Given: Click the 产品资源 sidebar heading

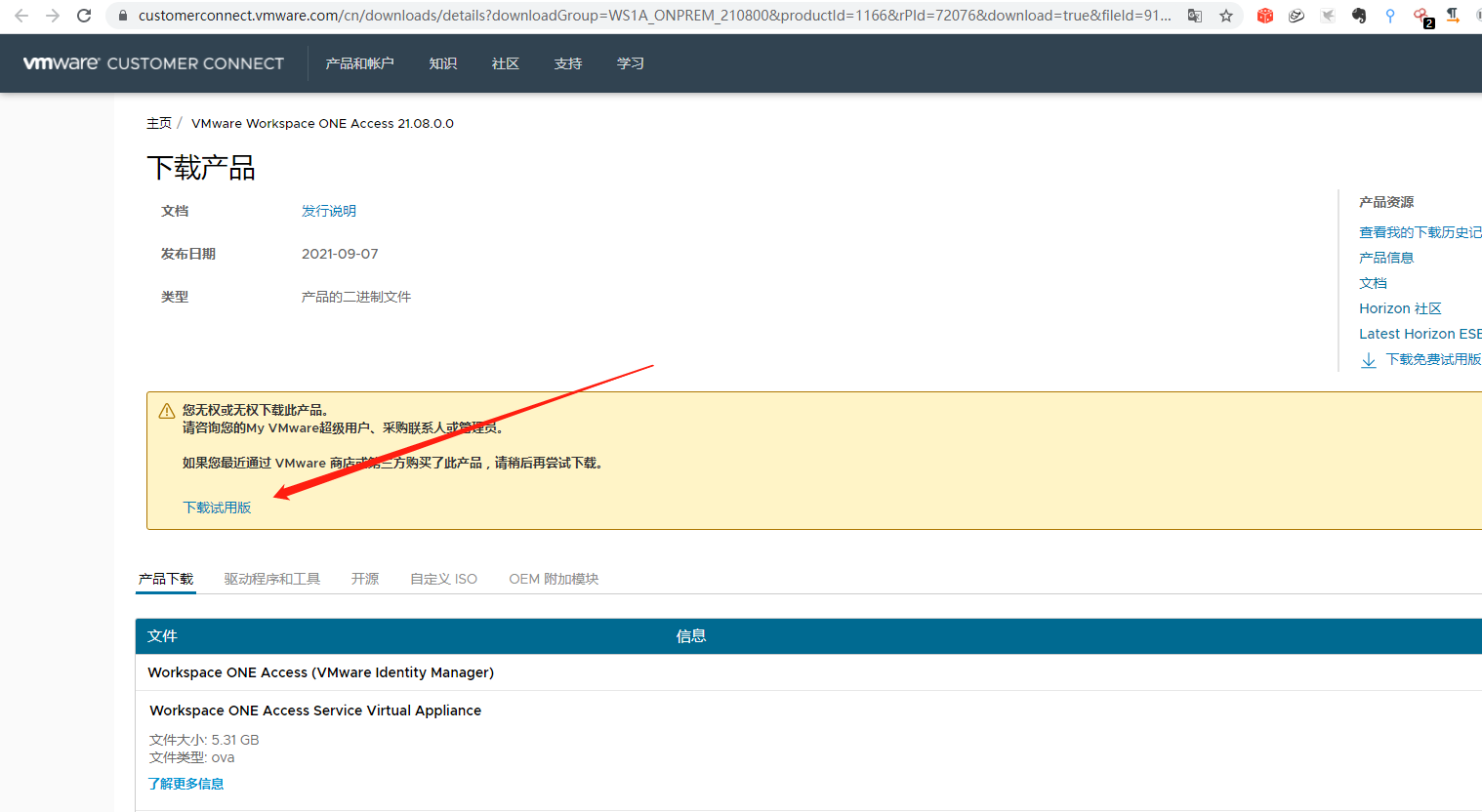Looking at the screenshot, I should tap(1386, 202).
